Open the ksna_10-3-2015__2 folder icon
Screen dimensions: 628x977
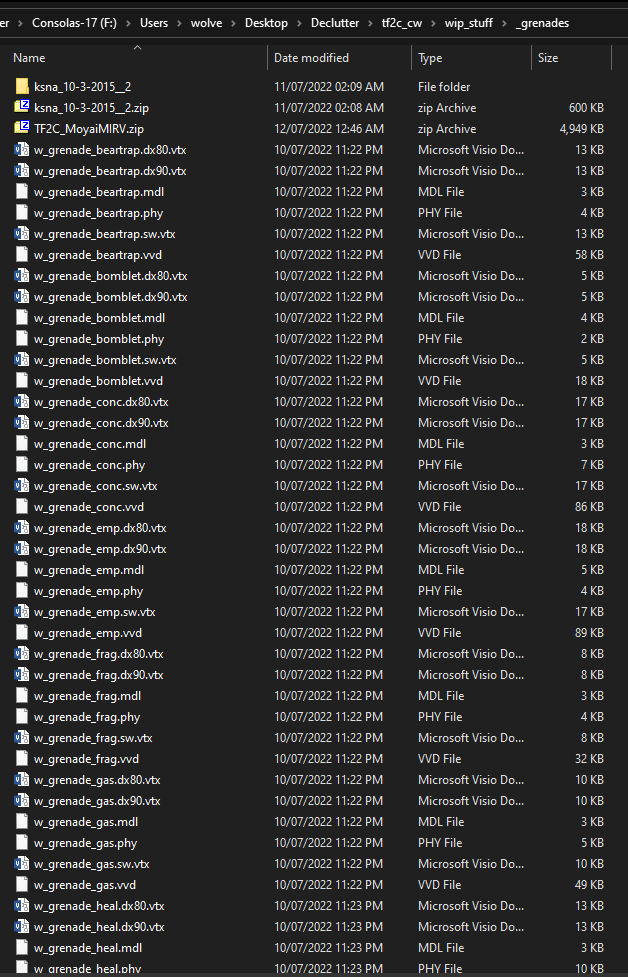coord(22,86)
